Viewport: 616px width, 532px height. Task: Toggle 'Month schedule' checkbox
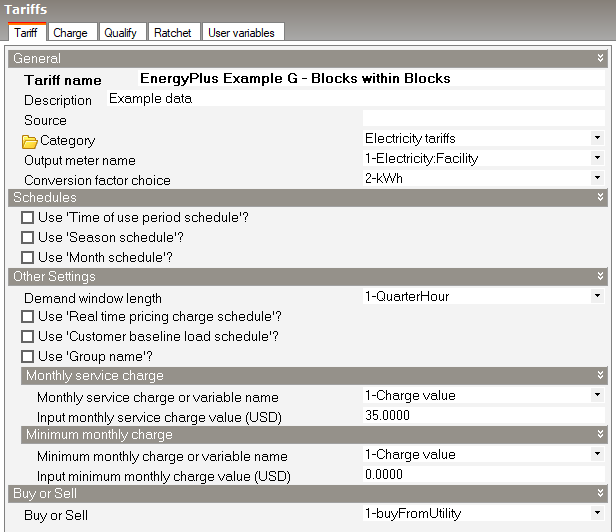pos(28,258)
